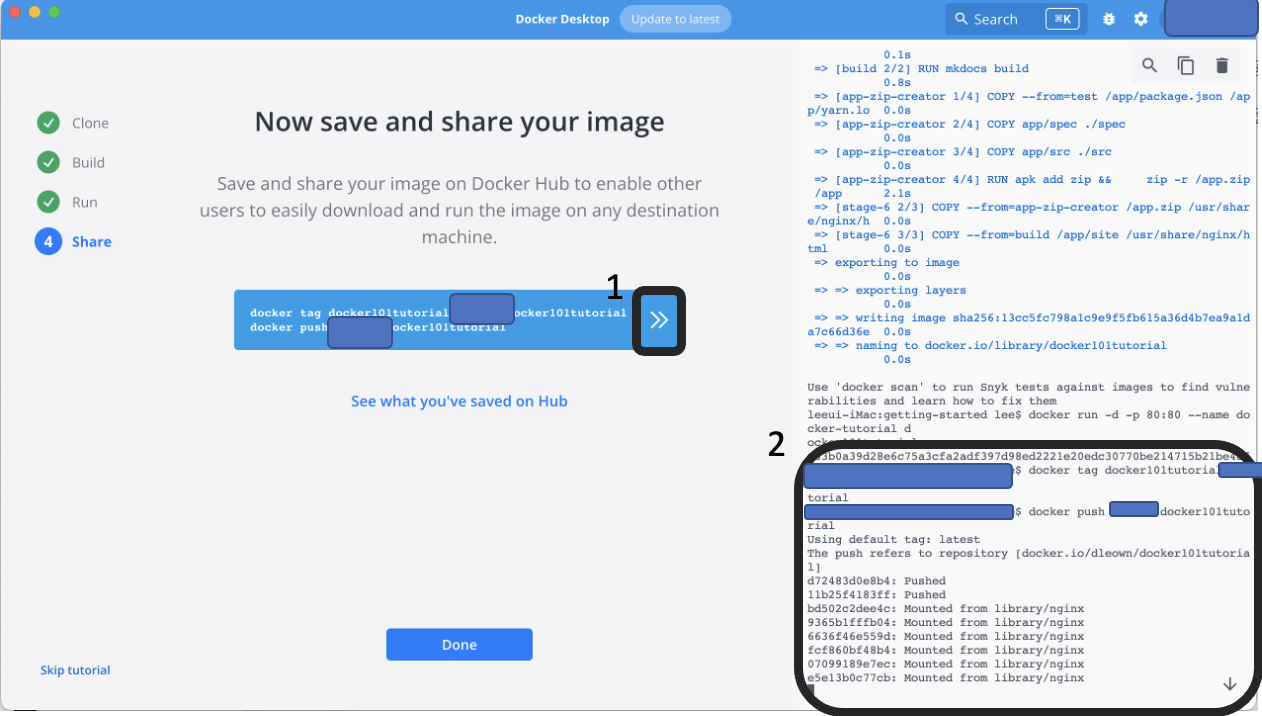The height and width of the screenshot is (716, 1262).
Task: Click the Run step label
Action: (85, 202)
